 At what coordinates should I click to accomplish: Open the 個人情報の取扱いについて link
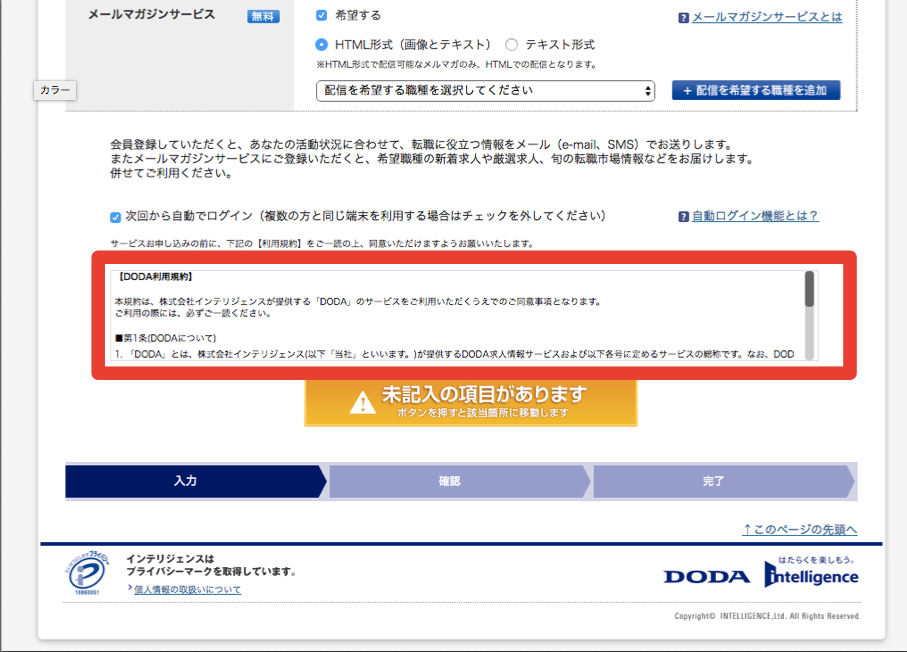pyautogui.click(x=189, y=589)
